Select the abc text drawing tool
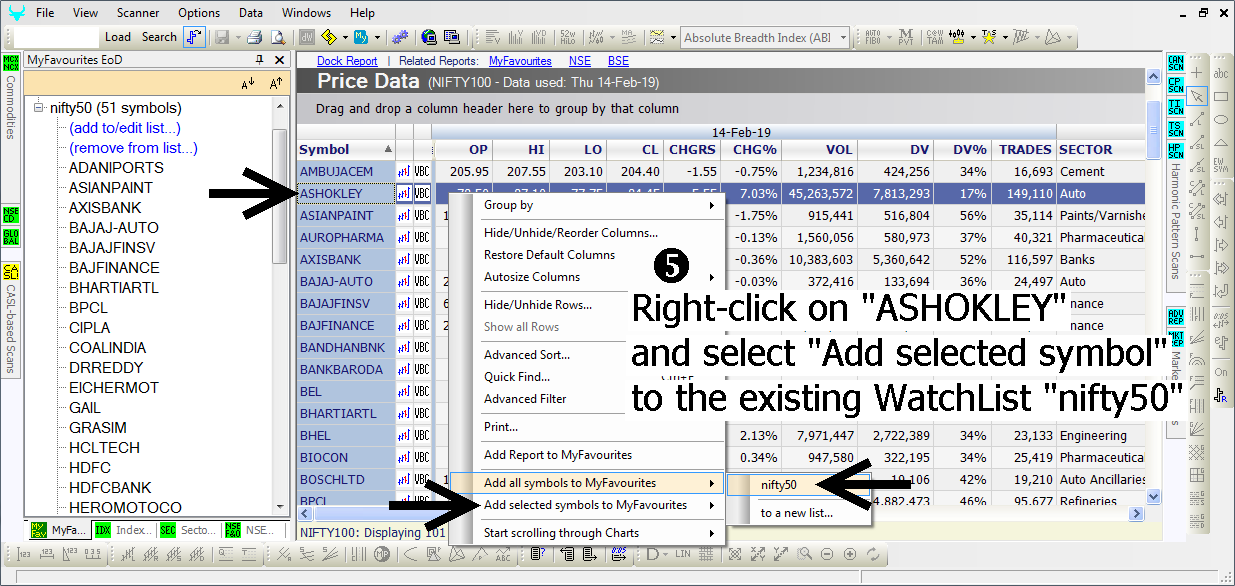 [x=1220, y=73]
